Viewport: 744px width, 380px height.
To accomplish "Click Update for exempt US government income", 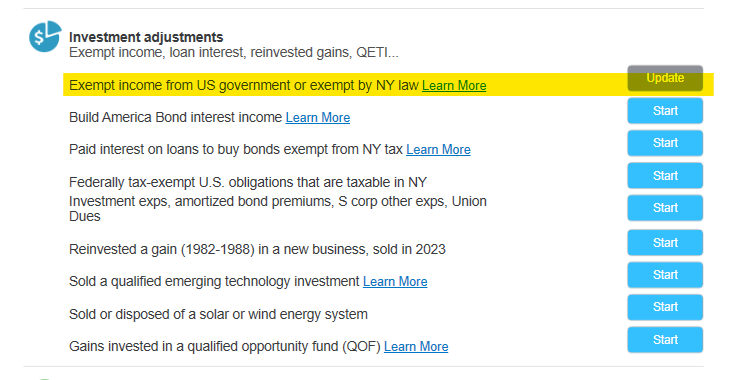I will tap(665, 78).
